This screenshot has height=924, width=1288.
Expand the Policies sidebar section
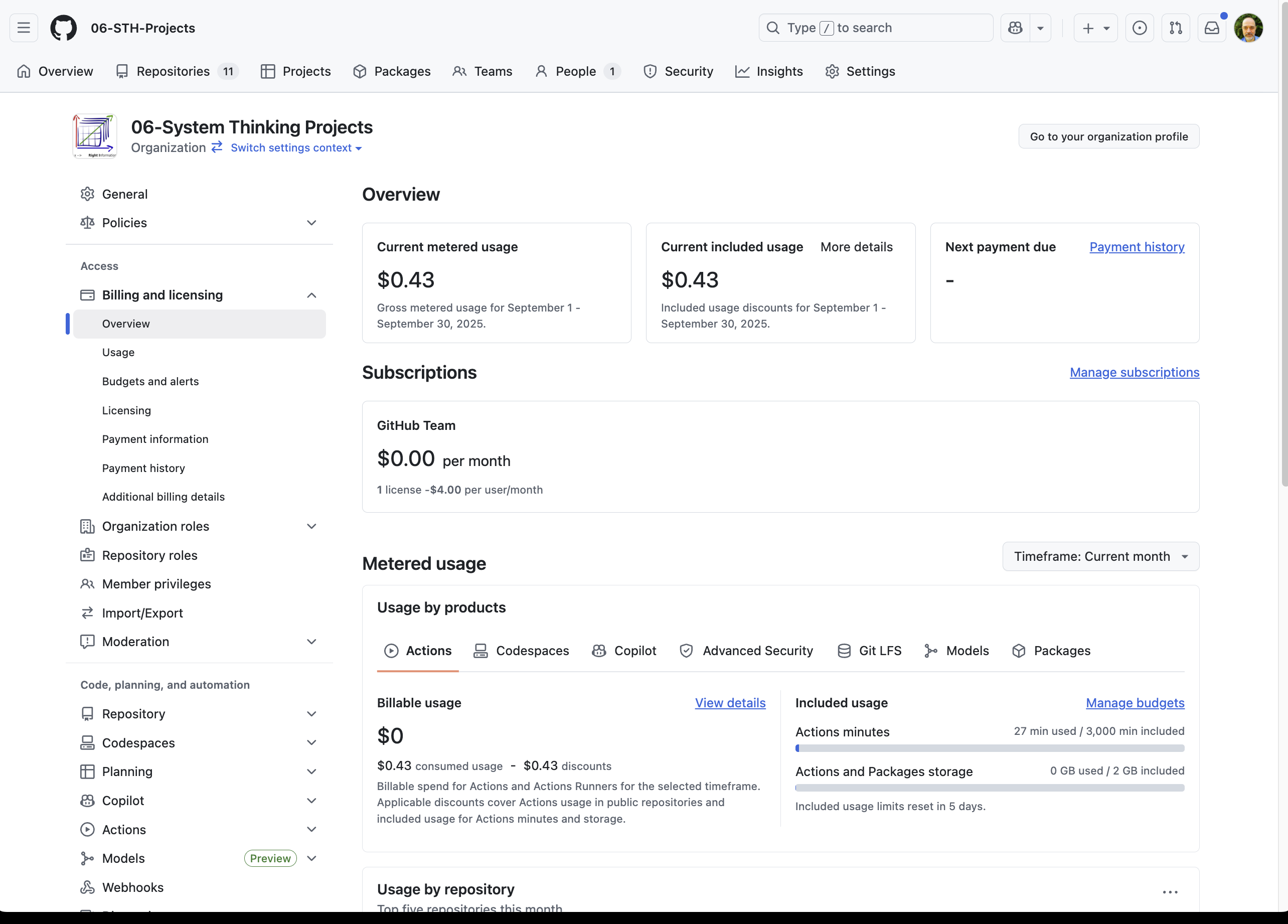311,223
